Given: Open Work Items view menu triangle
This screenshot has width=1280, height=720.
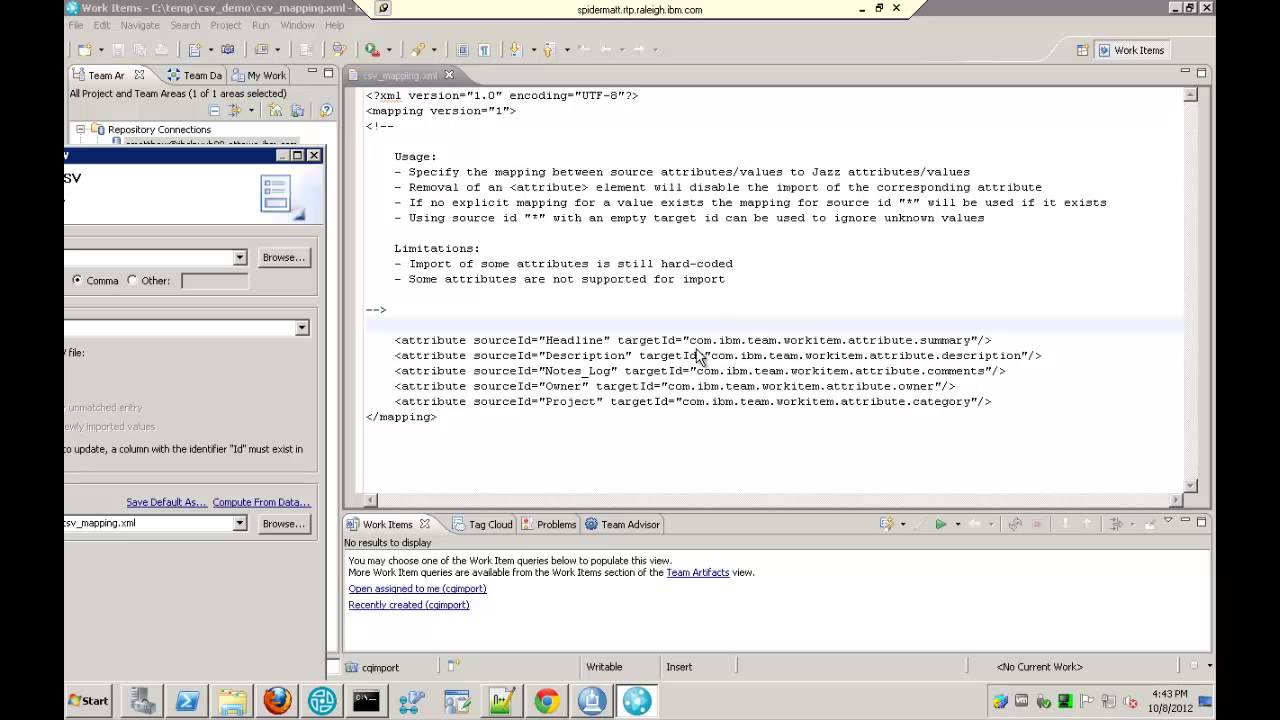Looking at the screenshot, I should [x=1167, y=522].
